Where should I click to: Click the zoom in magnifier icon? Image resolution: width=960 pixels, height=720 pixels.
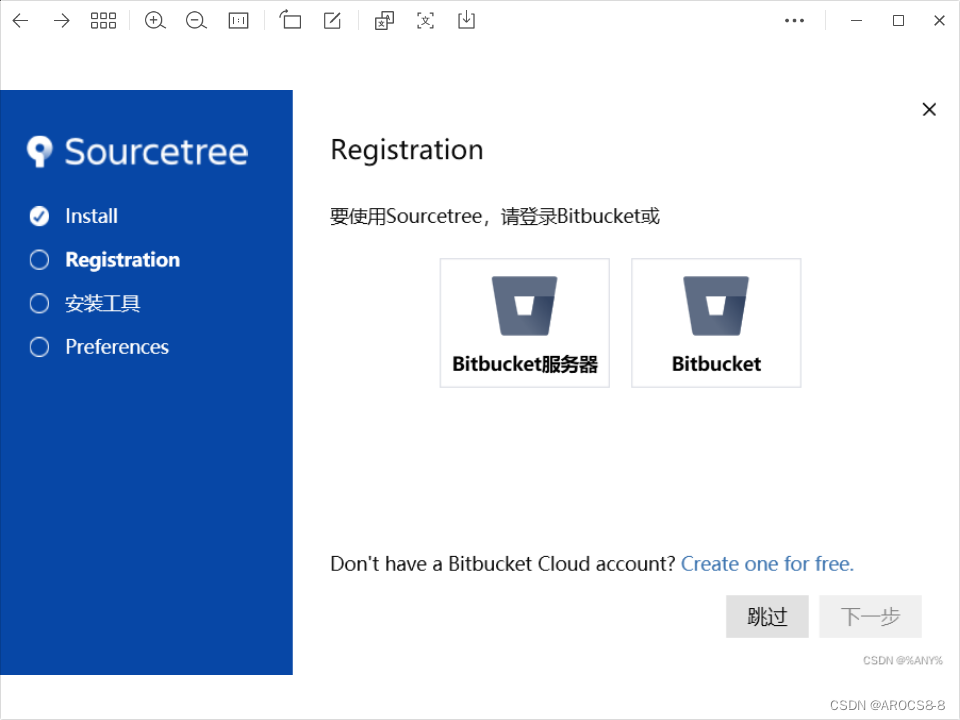155,20
